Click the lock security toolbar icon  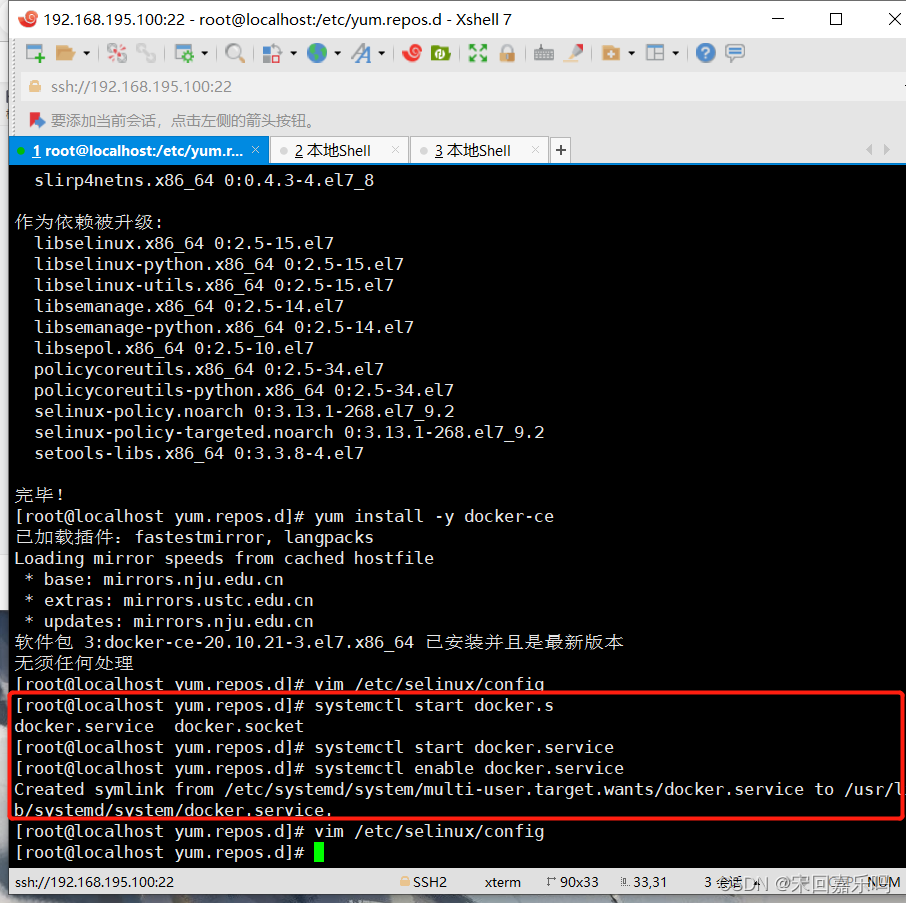pyautogui.click(x=506, y=52)
